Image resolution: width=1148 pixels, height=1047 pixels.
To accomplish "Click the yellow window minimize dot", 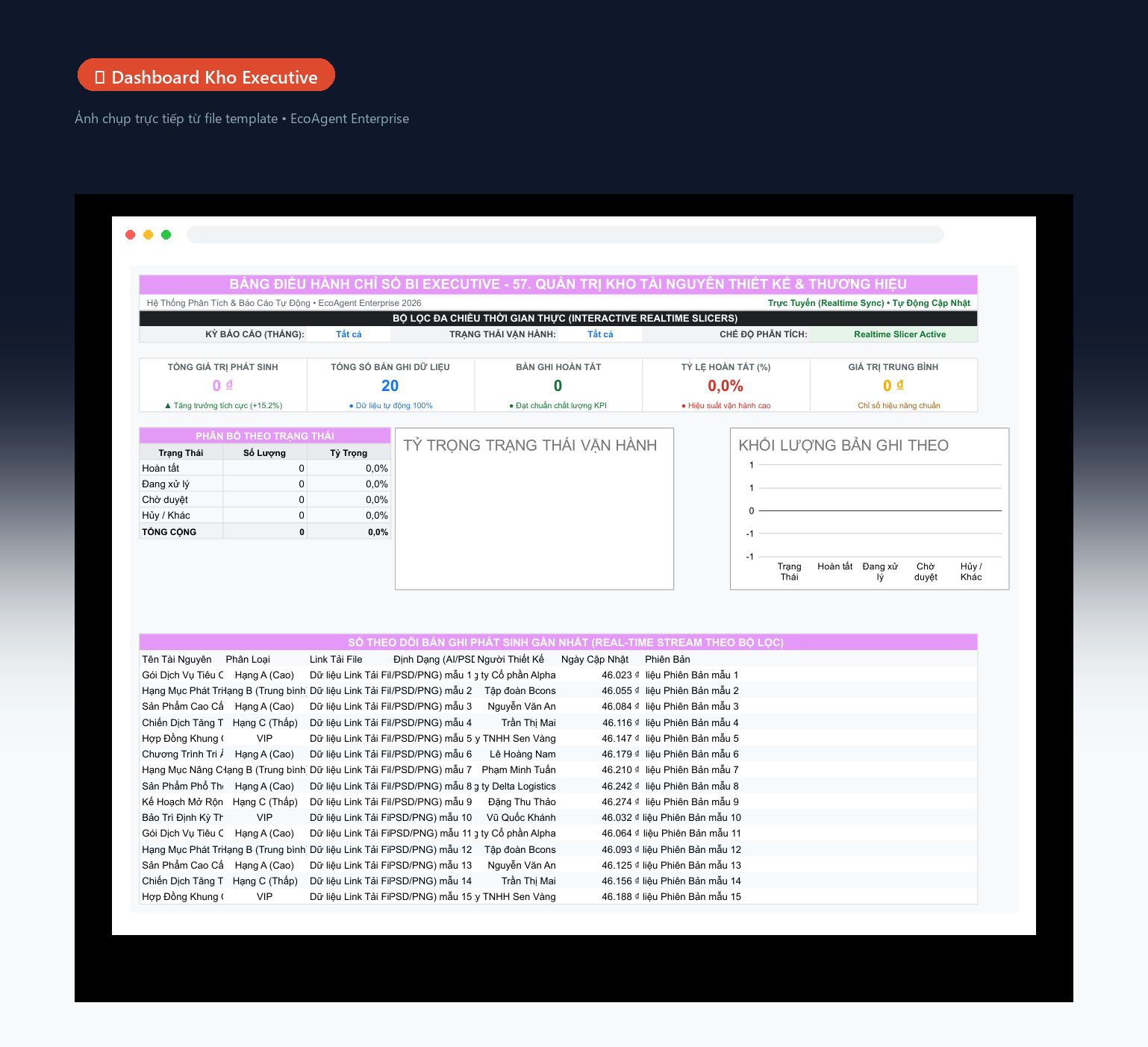I will pos(149,235).
